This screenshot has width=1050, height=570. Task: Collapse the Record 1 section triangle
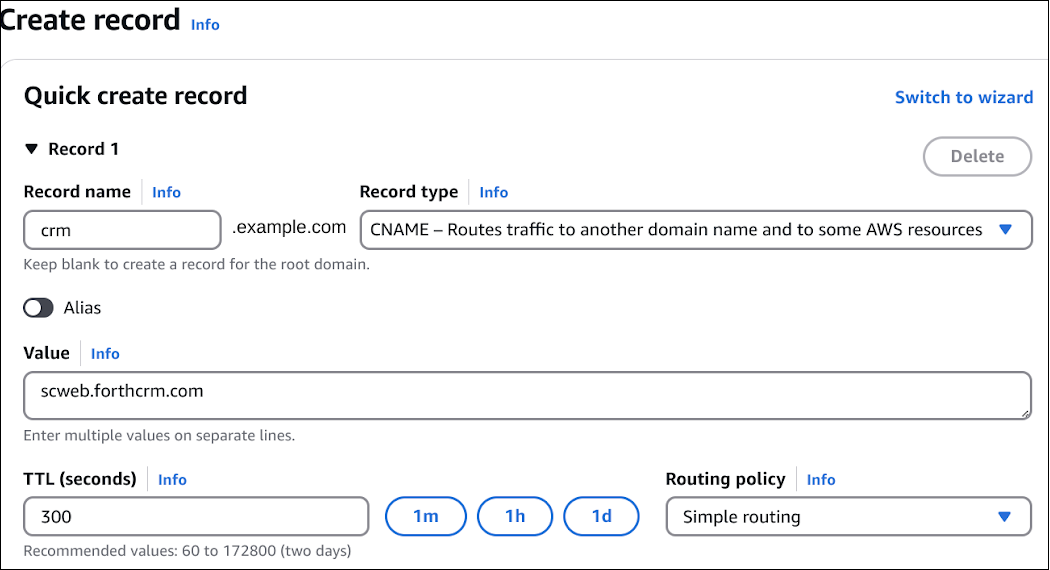coord(31,149)
